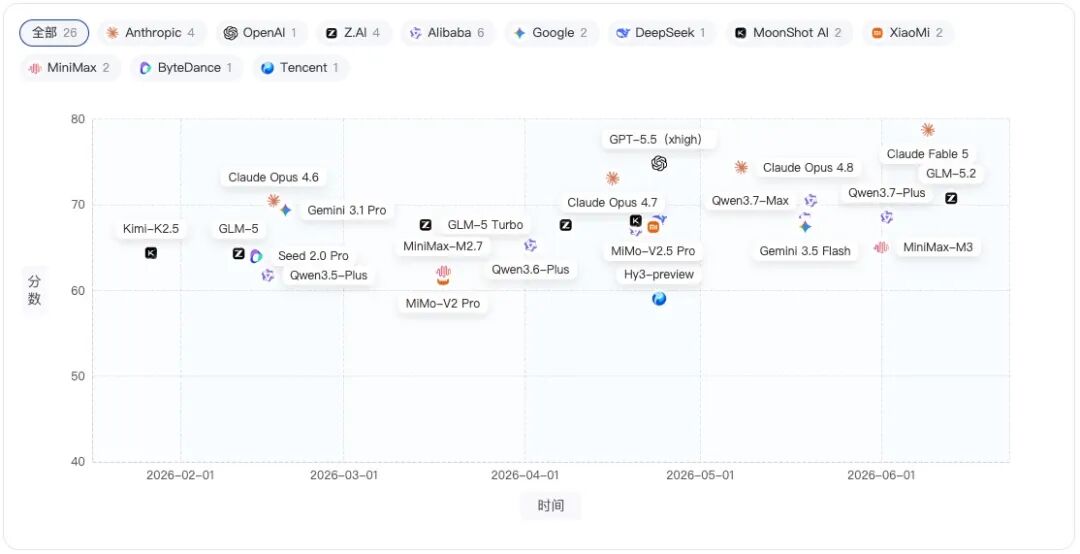Click the Gemini 3.5 Flash sparkle marker
1080x554 pixels.
805,227
